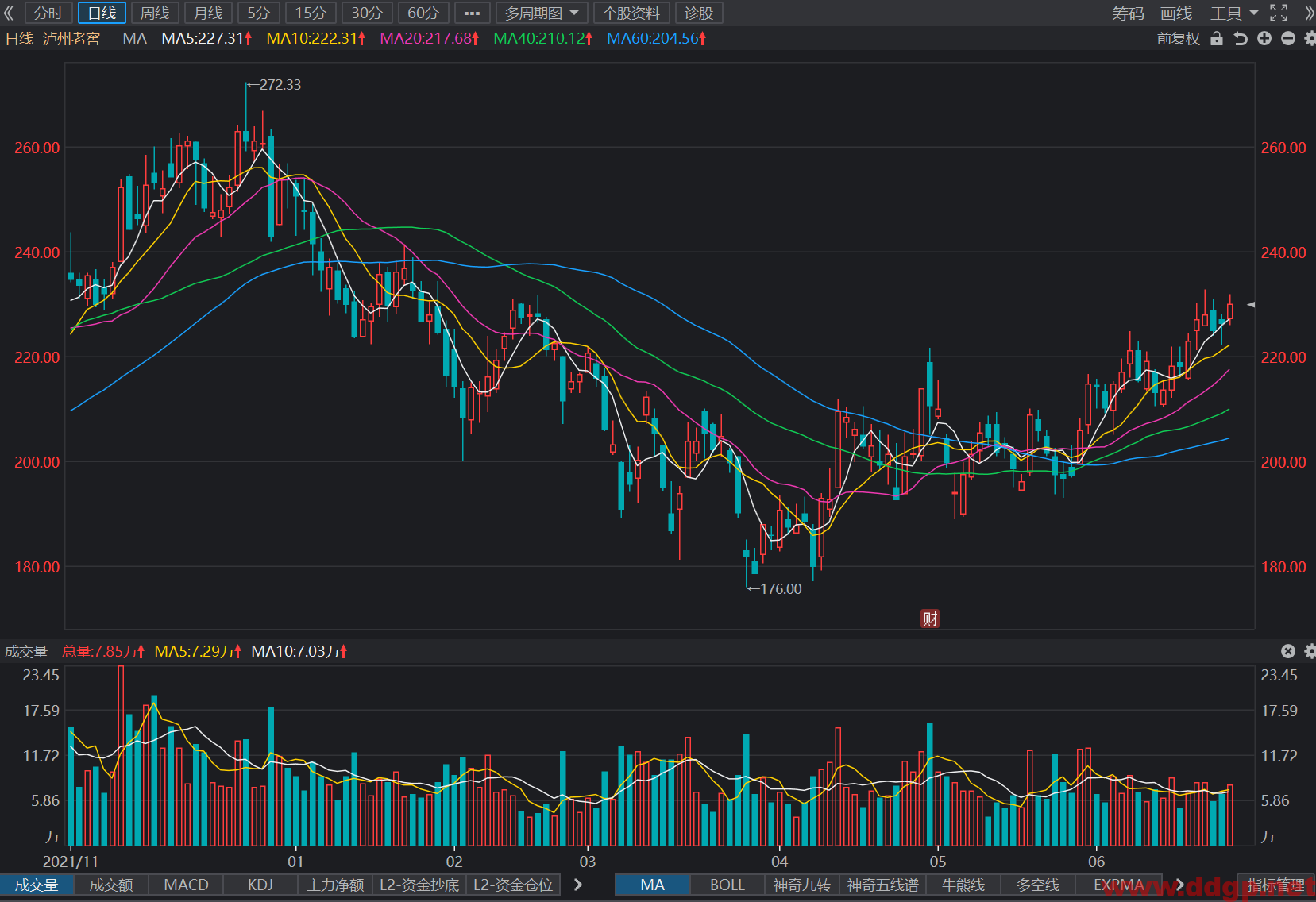Open 个股资料 stock info

click(631, 13)
